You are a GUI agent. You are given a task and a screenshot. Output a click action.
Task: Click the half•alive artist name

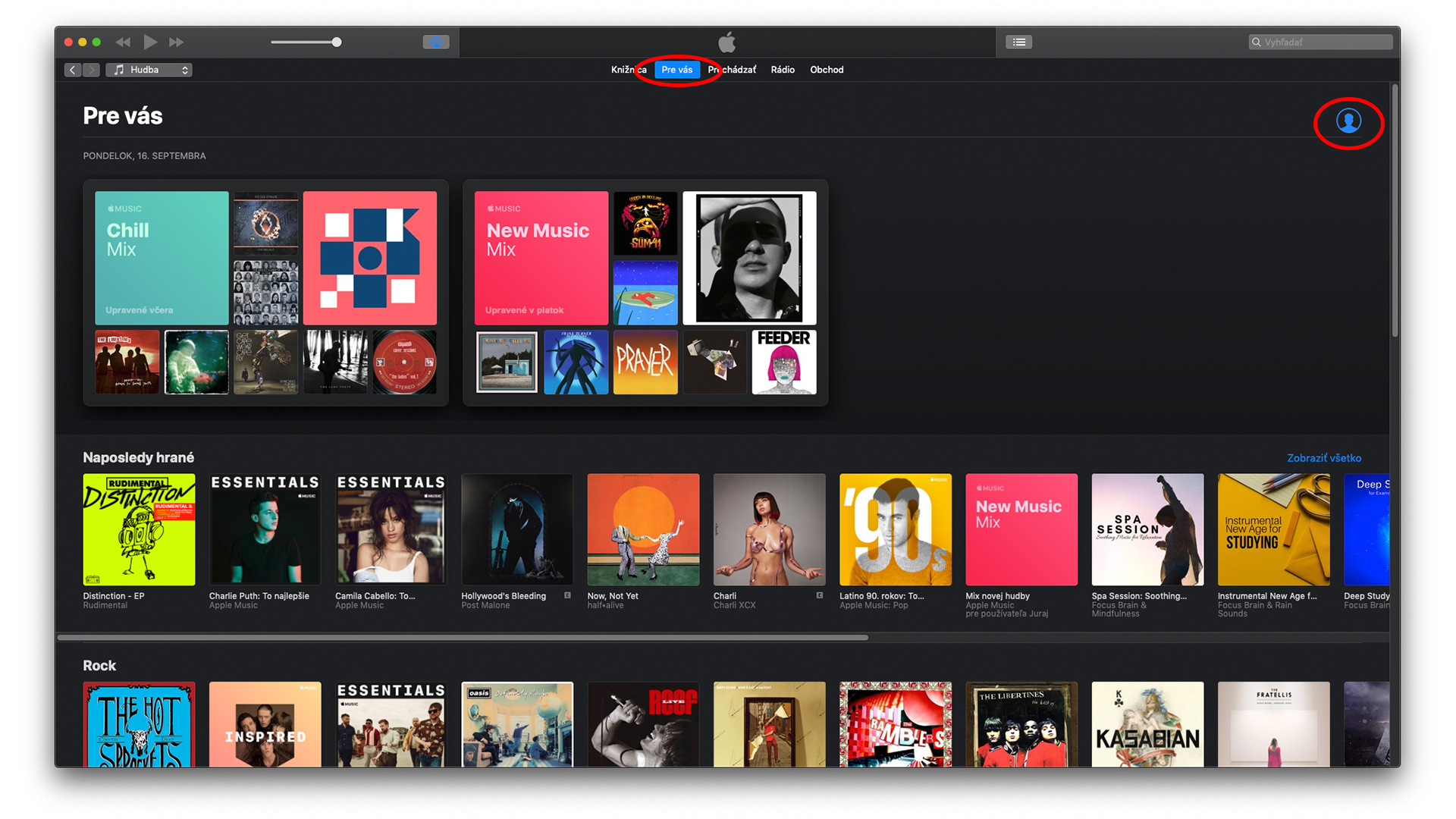605,605
